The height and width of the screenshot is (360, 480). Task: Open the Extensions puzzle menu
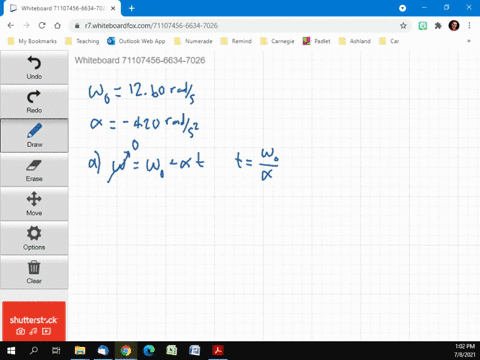438,26
